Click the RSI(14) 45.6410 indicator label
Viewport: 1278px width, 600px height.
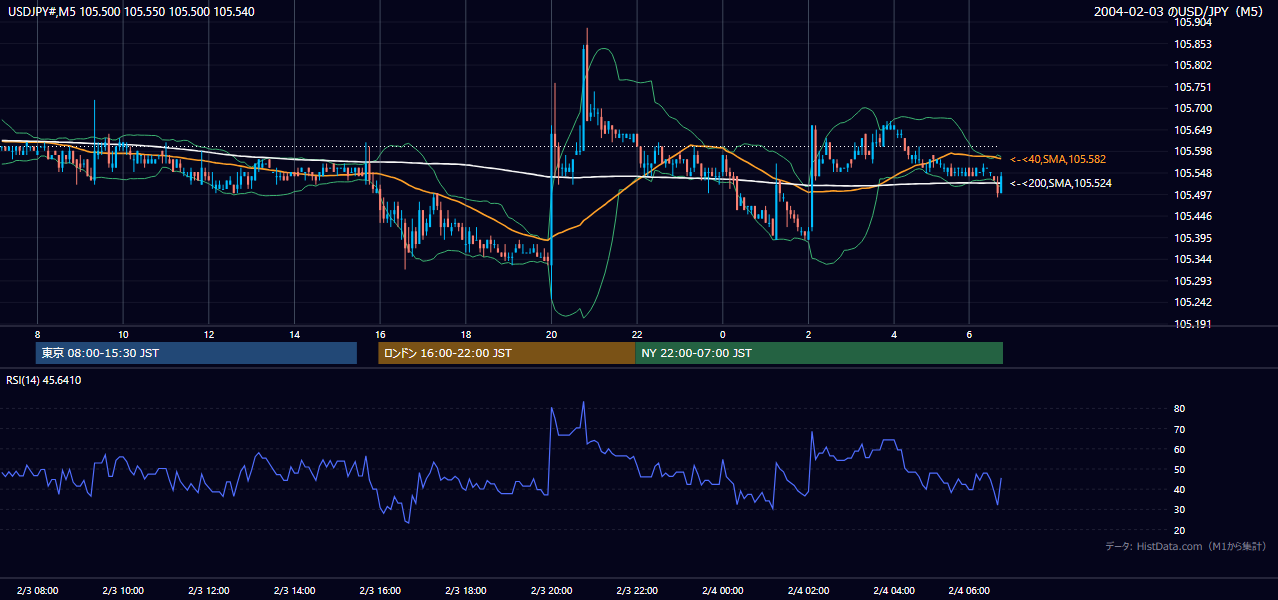pos(43,380)
